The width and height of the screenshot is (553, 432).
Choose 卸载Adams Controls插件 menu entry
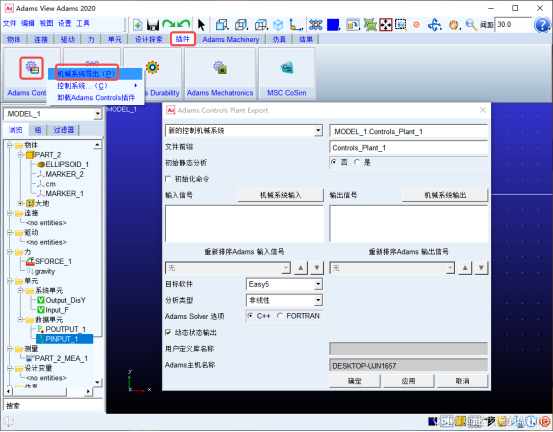click(96, 98)
